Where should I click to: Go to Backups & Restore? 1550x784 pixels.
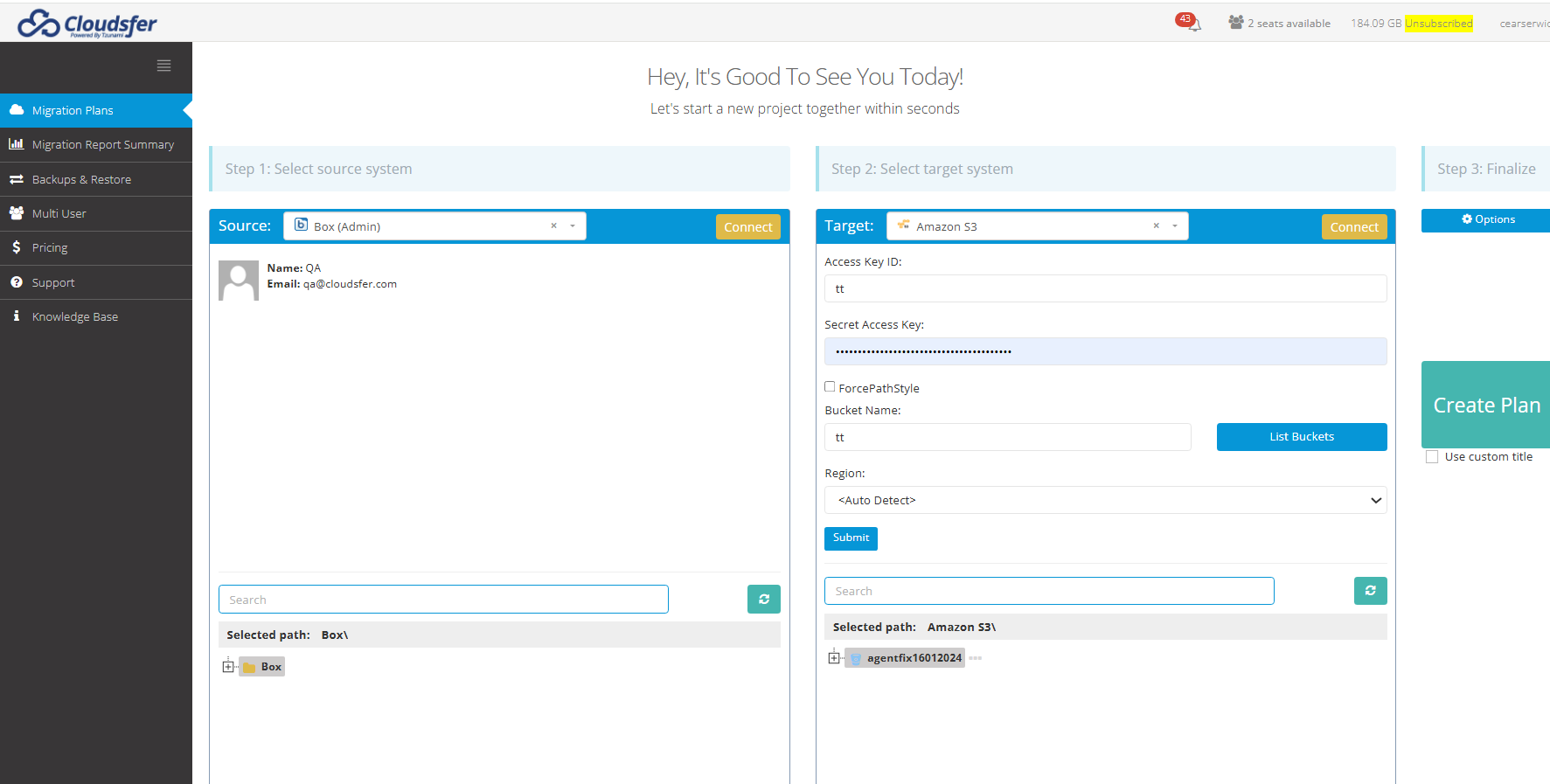[96, 179]
